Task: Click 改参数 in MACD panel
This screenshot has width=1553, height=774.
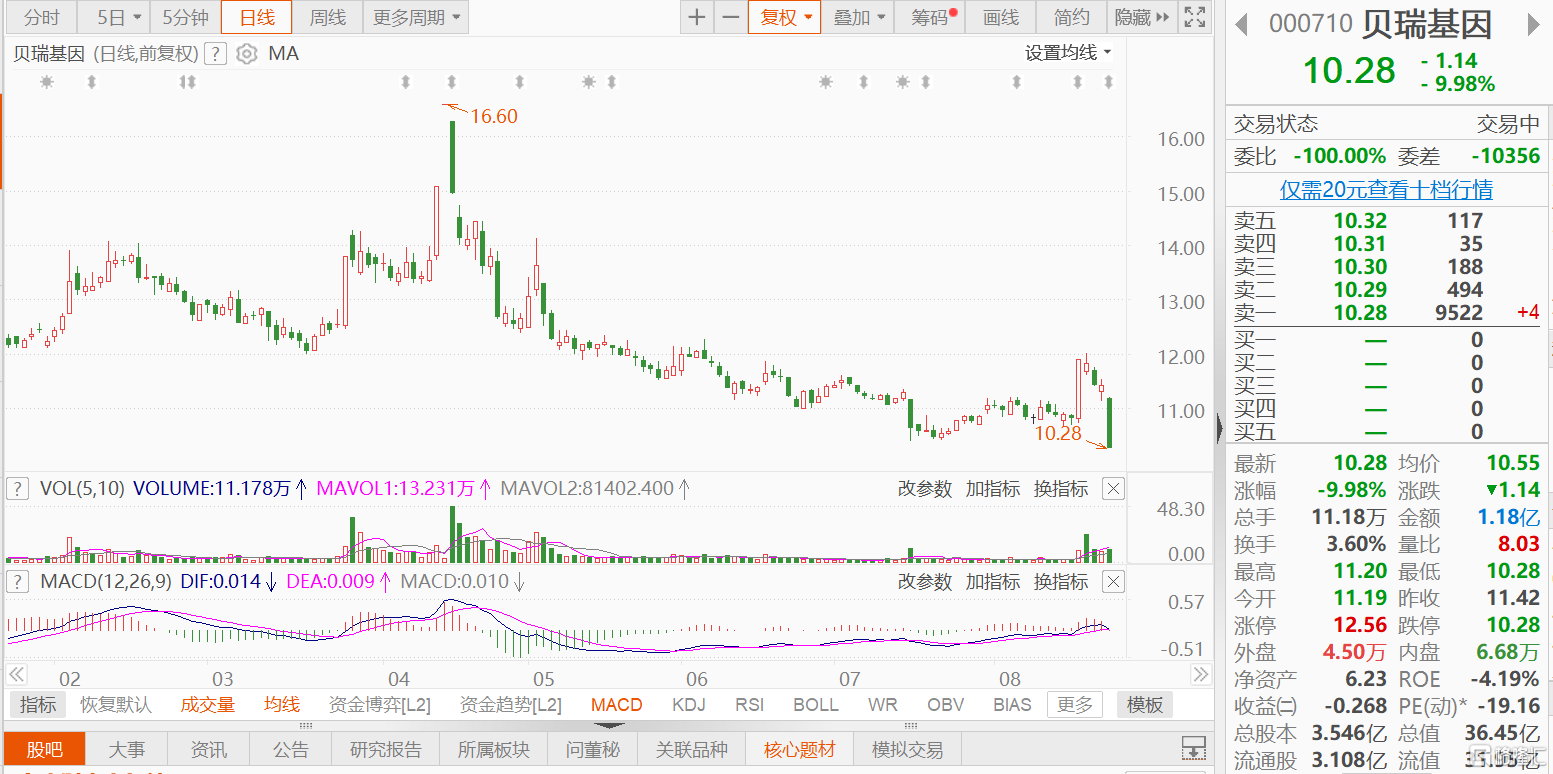Action: [924, 581]
